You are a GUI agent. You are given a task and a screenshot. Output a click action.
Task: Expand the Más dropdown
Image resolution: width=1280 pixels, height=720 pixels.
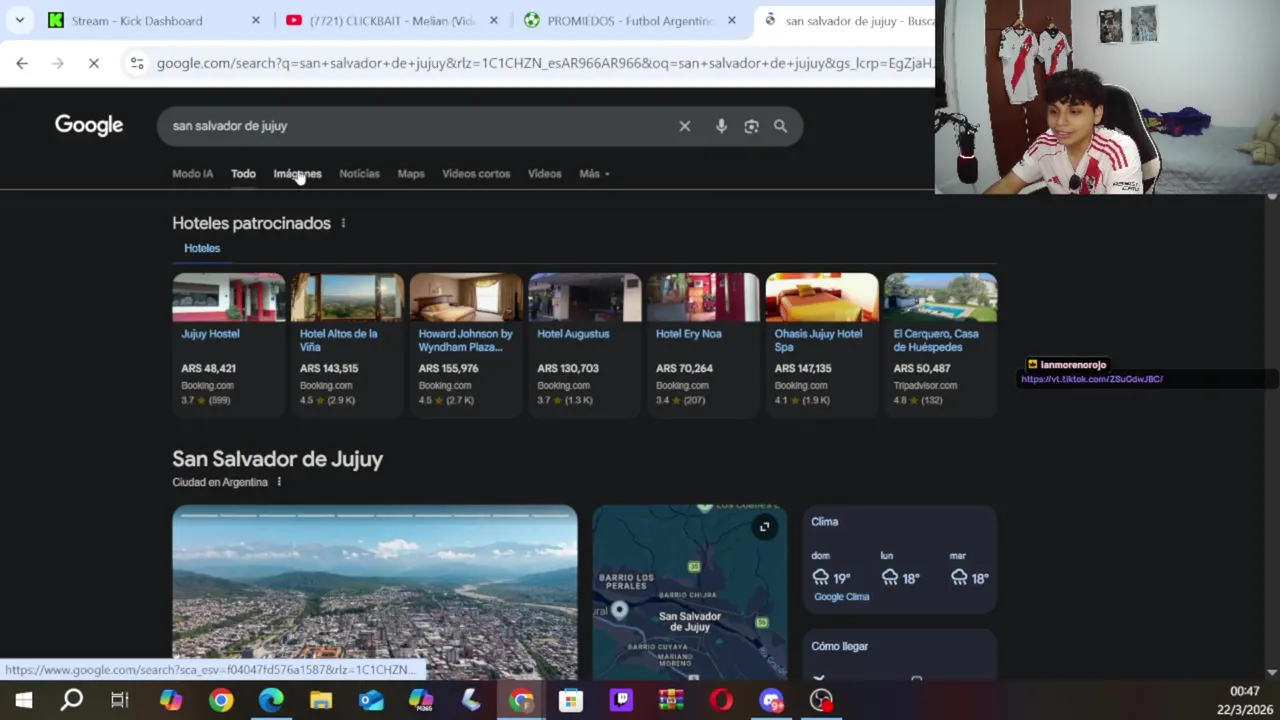pos(594,174)
